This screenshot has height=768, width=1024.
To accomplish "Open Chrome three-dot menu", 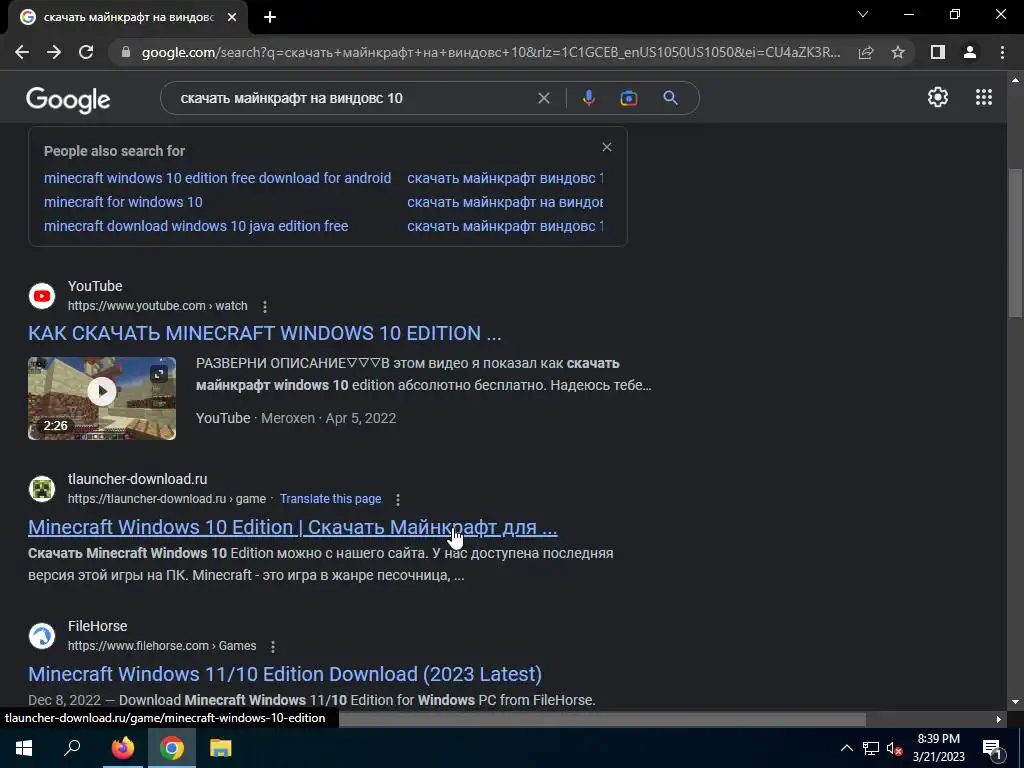I will click(1002, 52).
